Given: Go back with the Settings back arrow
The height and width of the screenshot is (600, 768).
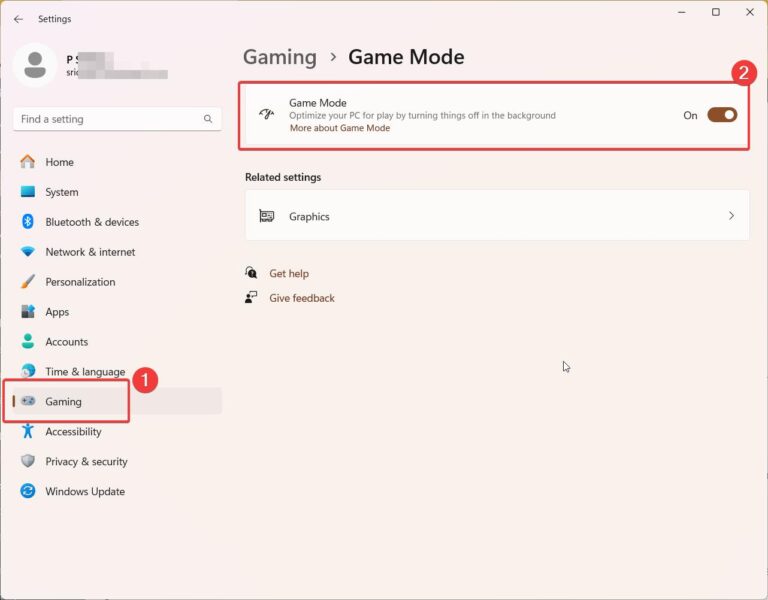Looking at the screenshot, I should pyautogui.click(x=19, y=19).
